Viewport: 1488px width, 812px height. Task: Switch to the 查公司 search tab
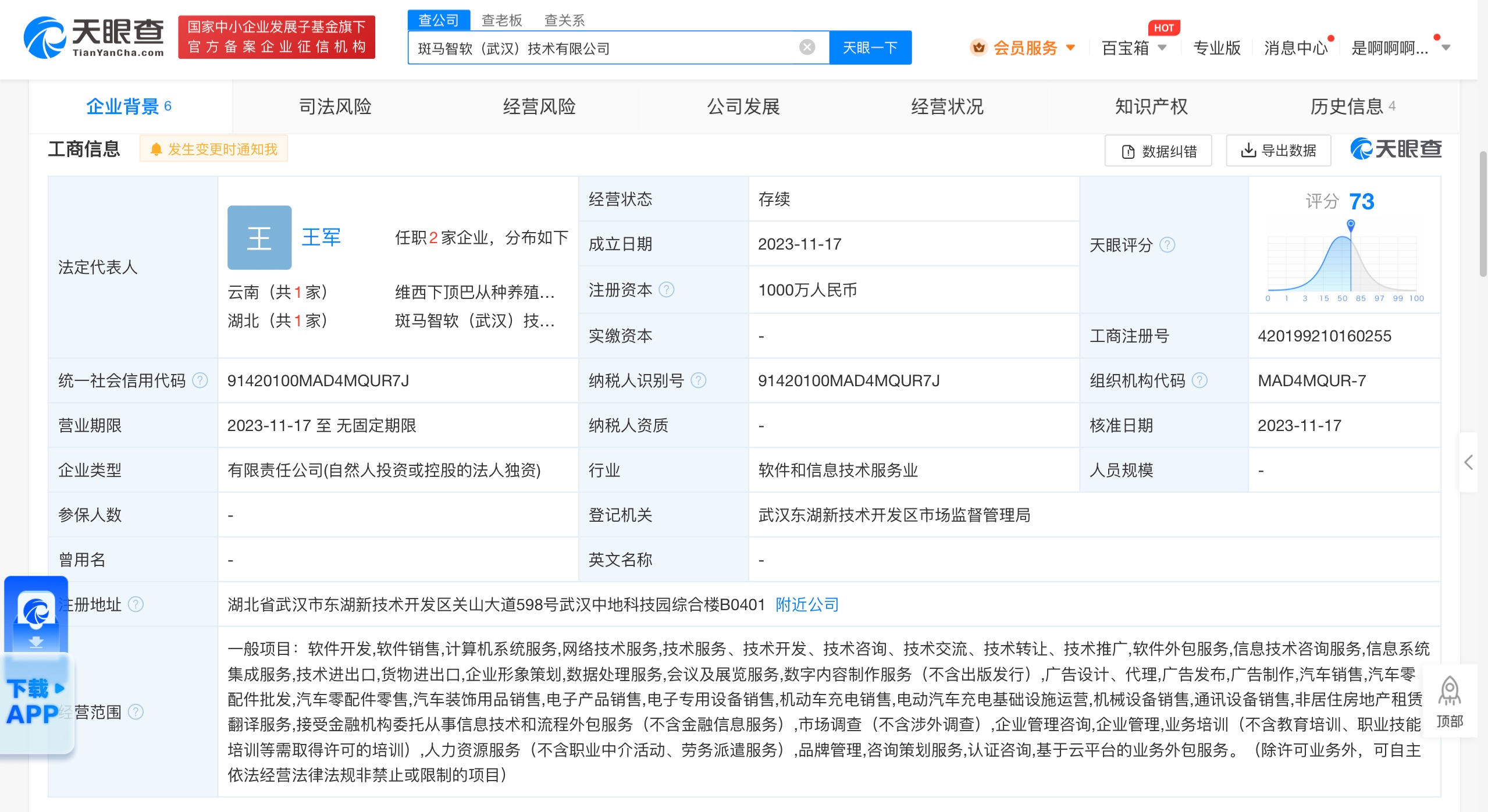pyautogui.click(x=439, y=20)
